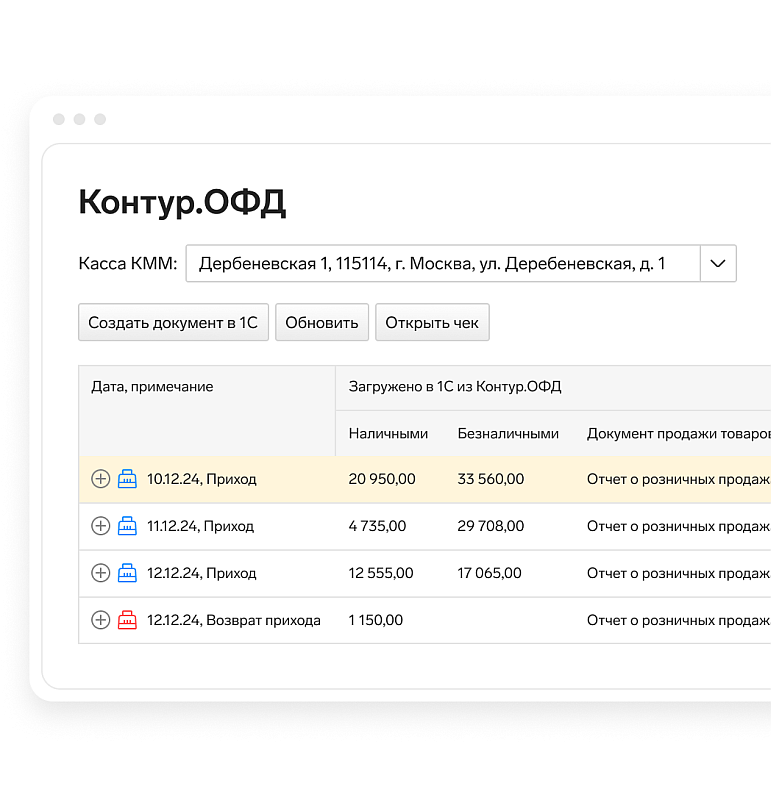771x800 pixels.
Task: Click the Касса ККМ address field
Action: click(443, 263)
